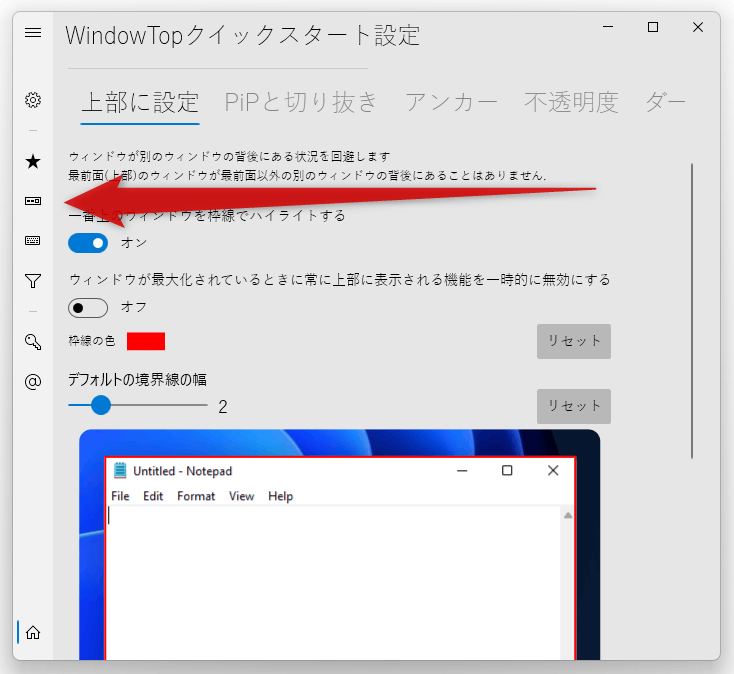Click the vertical scrollbar of settings panel
Image resolution: width=734 pixels, height=674 pixels.
click(692, 311)
